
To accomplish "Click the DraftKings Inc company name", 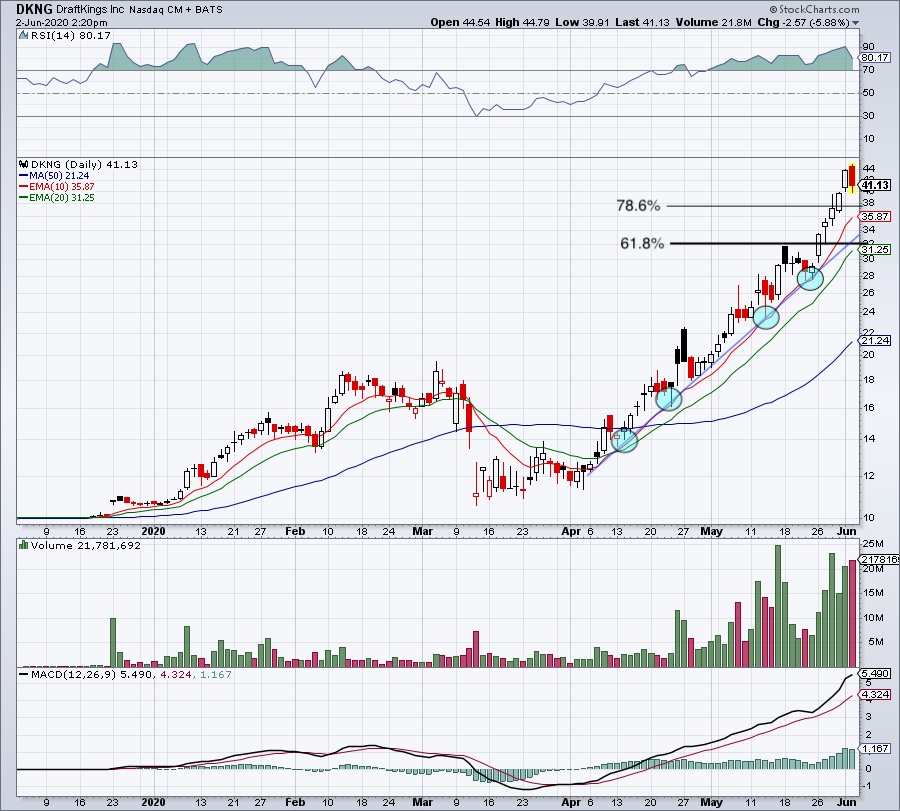I will 91,10.
